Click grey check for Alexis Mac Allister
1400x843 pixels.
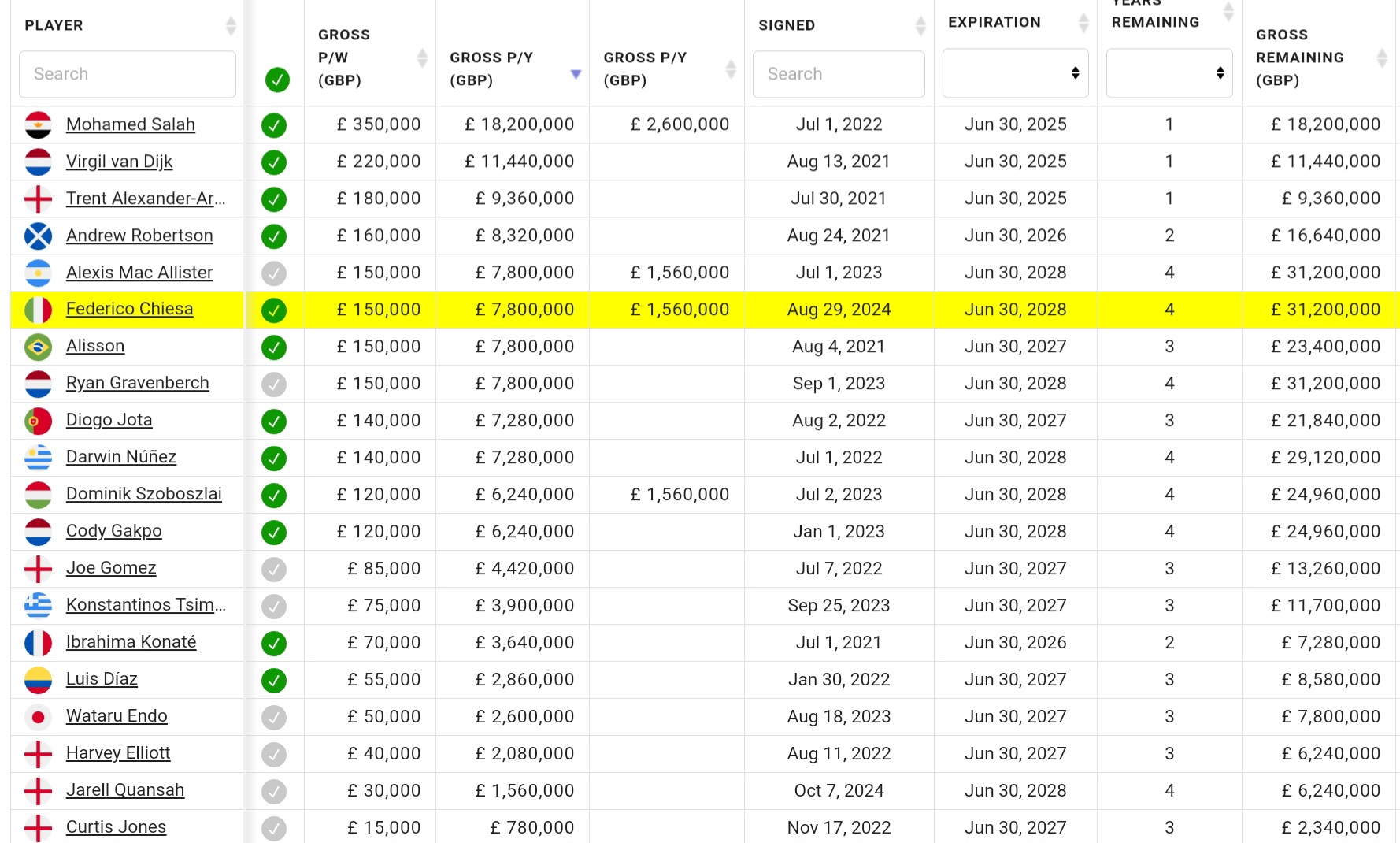[x=274, y=273]
